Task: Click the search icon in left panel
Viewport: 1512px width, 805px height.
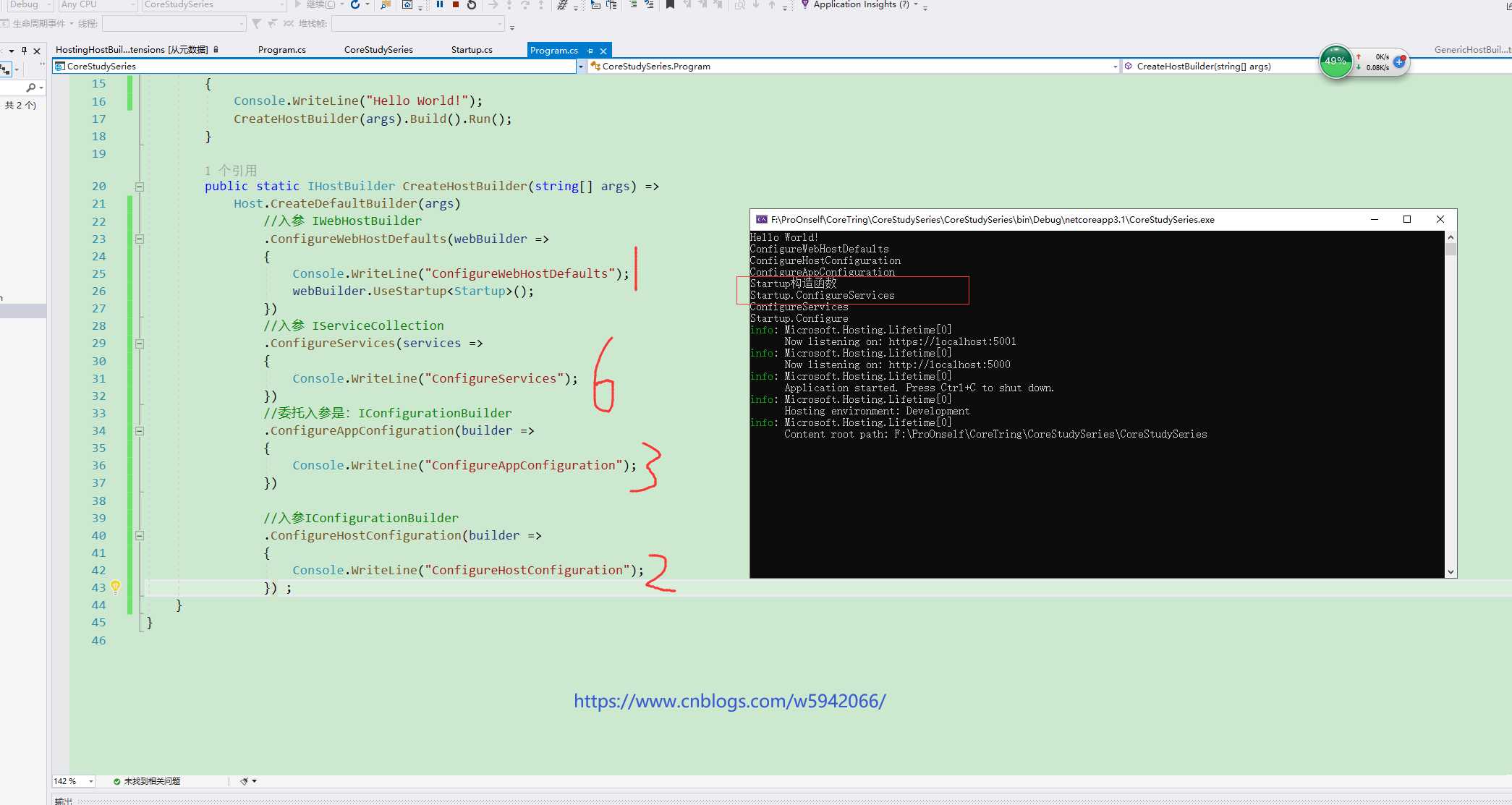Action: [31, 88]
